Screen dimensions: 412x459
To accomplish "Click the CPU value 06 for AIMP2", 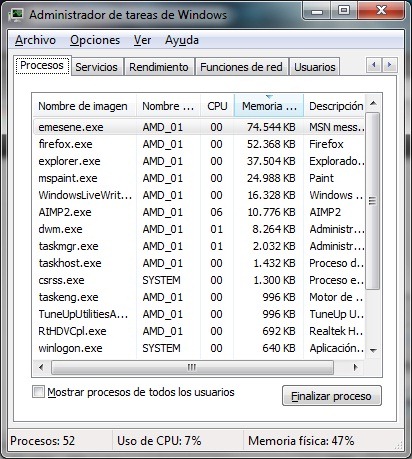I will click(x=216, y=212).
